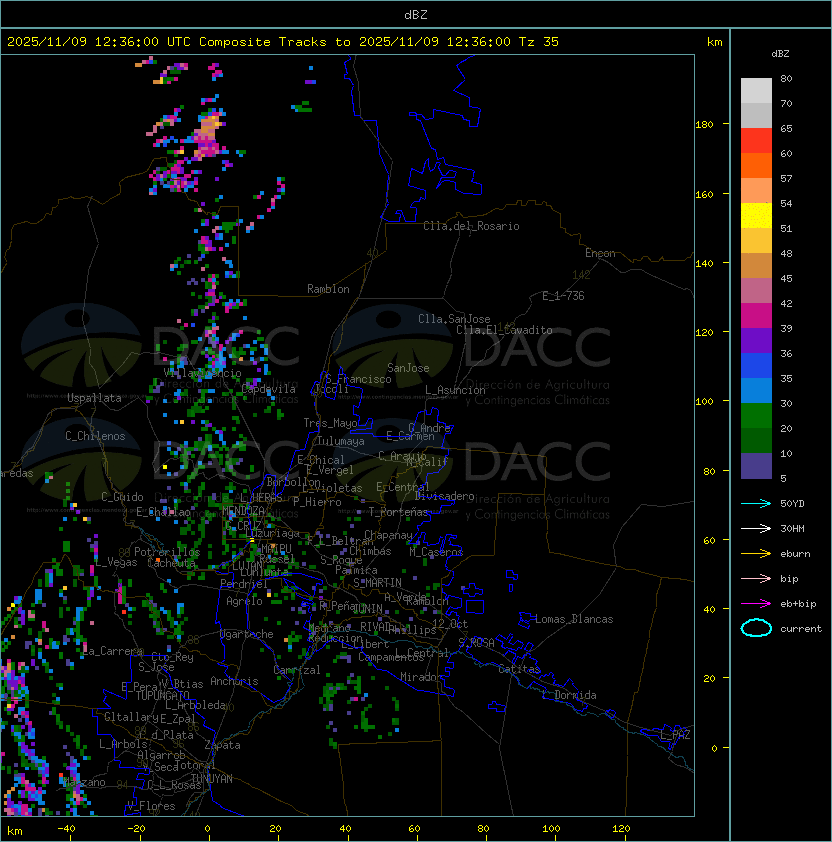The width and height of the screenshot is (832, 842).
Task: Click the 'Encon' map label
Action: click(600, 253)
